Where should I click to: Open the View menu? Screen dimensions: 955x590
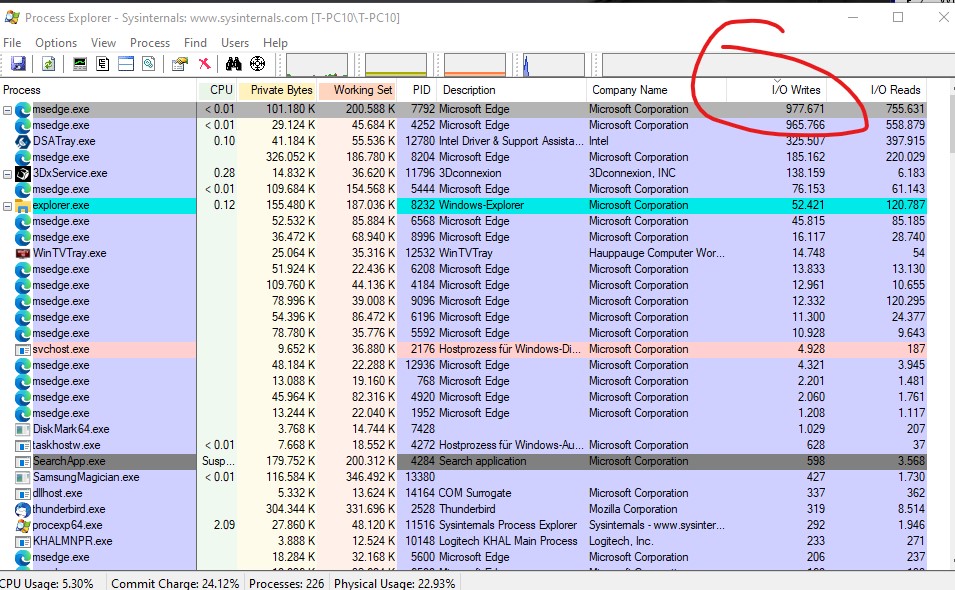click(104, 43)
